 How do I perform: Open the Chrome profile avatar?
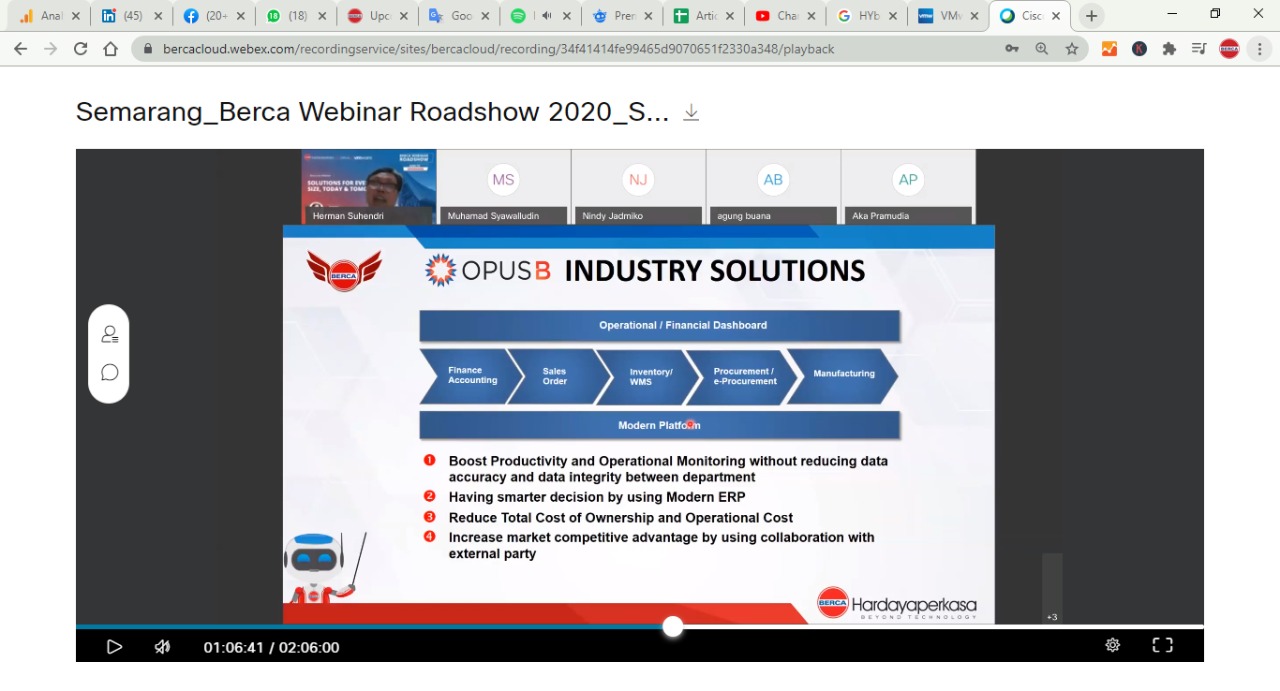pyautogui.click(x=1229, y=48)
